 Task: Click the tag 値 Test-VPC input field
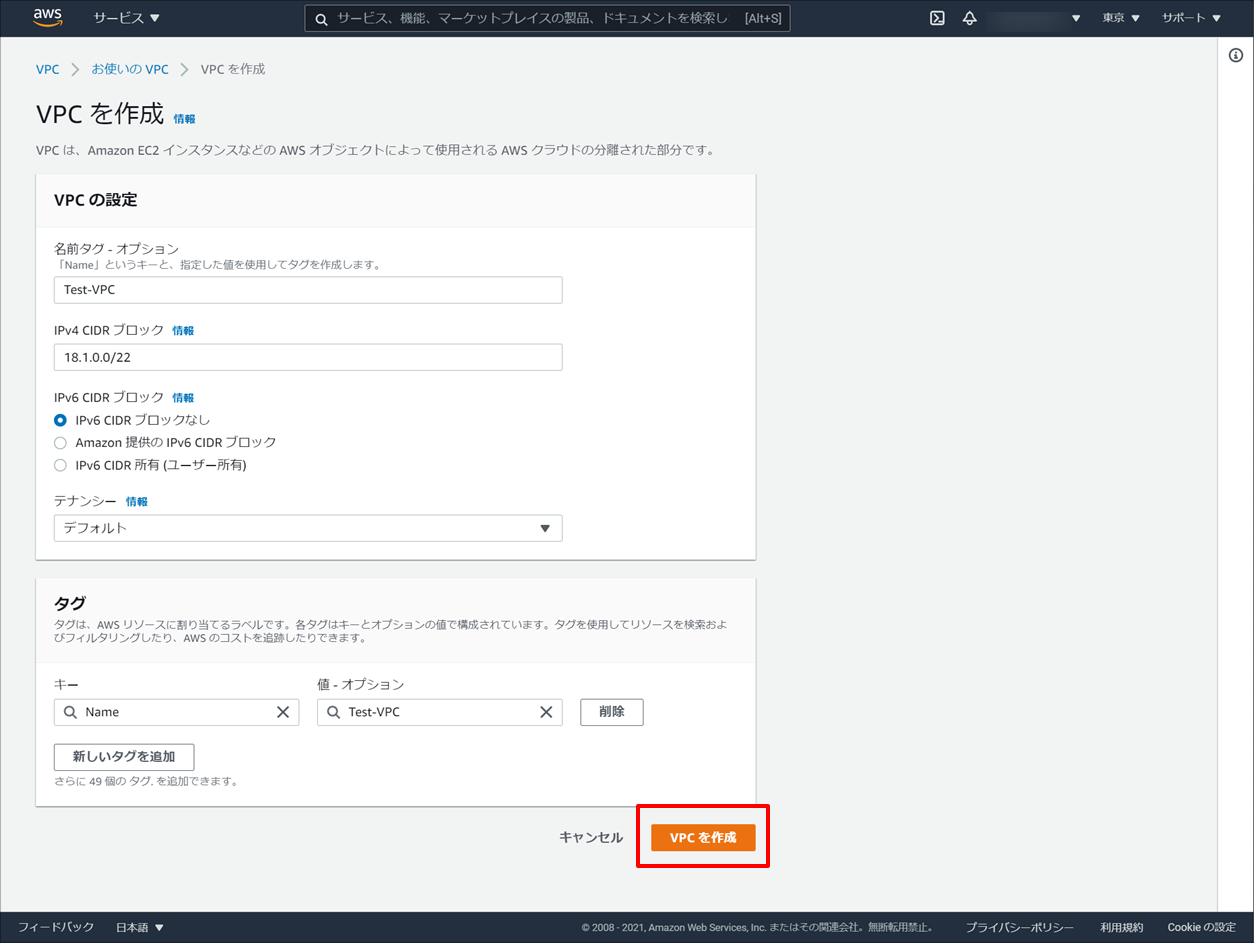(440, 712)
